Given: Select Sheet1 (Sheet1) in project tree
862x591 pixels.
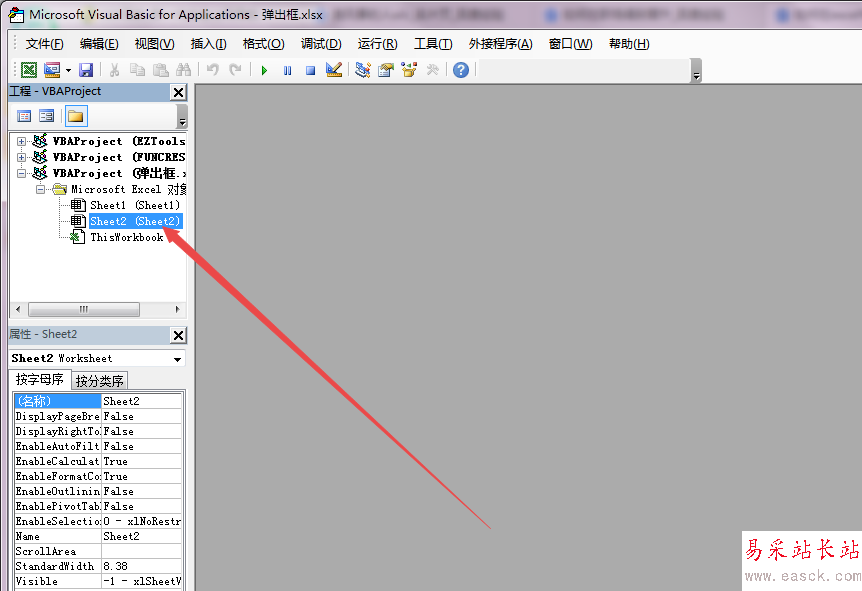Looking at the screenshot, I should (x=135, y=205).
